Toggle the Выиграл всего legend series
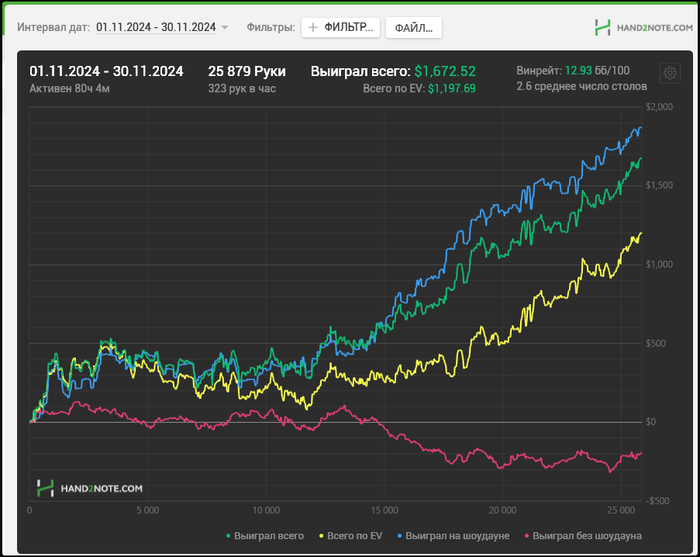Screen dimensions: 700x557 click(265, 536)
